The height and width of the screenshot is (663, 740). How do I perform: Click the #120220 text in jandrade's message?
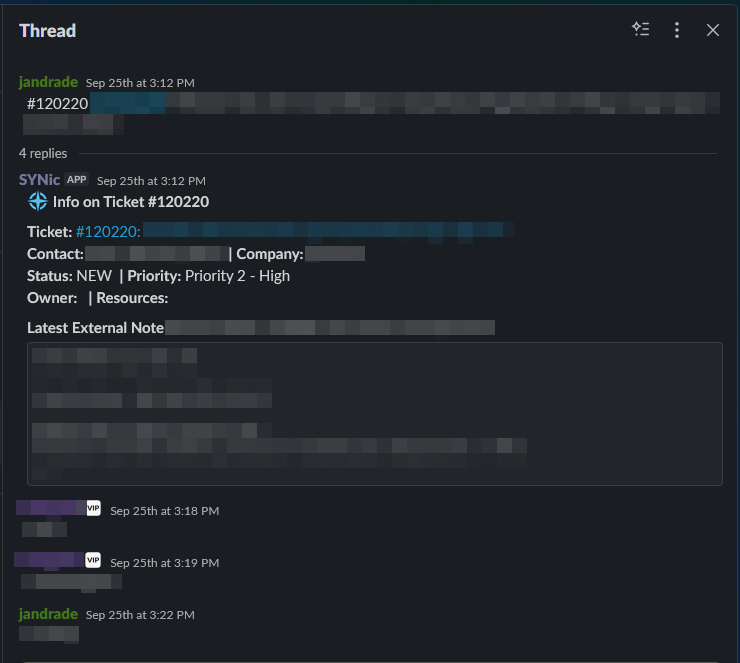tap(58, 103)
